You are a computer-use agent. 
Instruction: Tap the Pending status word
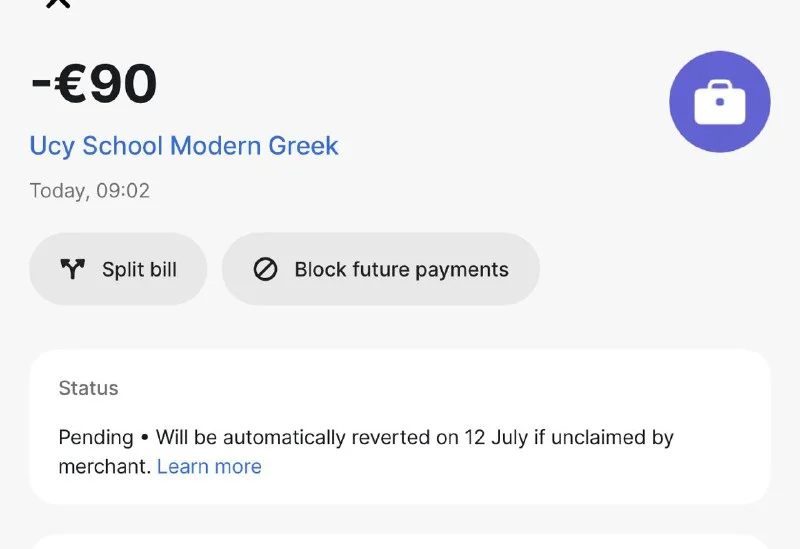coord(96,438)
